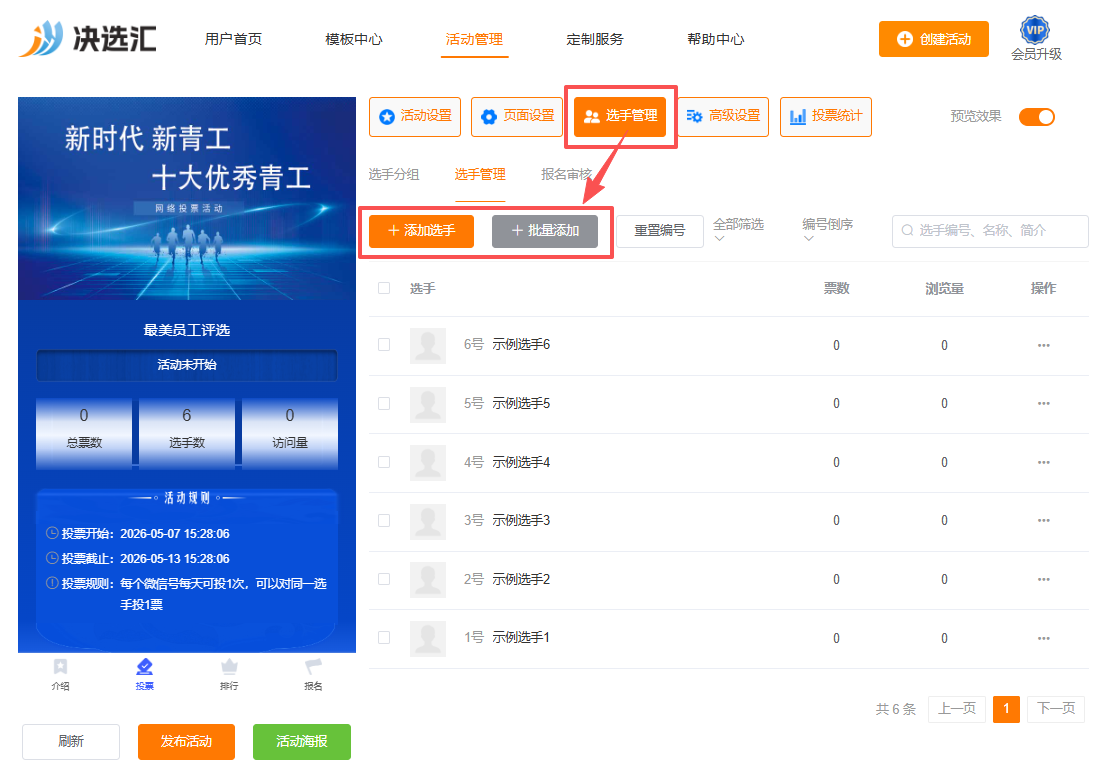1100x775 pixels.
Task: Click avatar thumbnail of 示例选手4
Action: click(428, 463)
